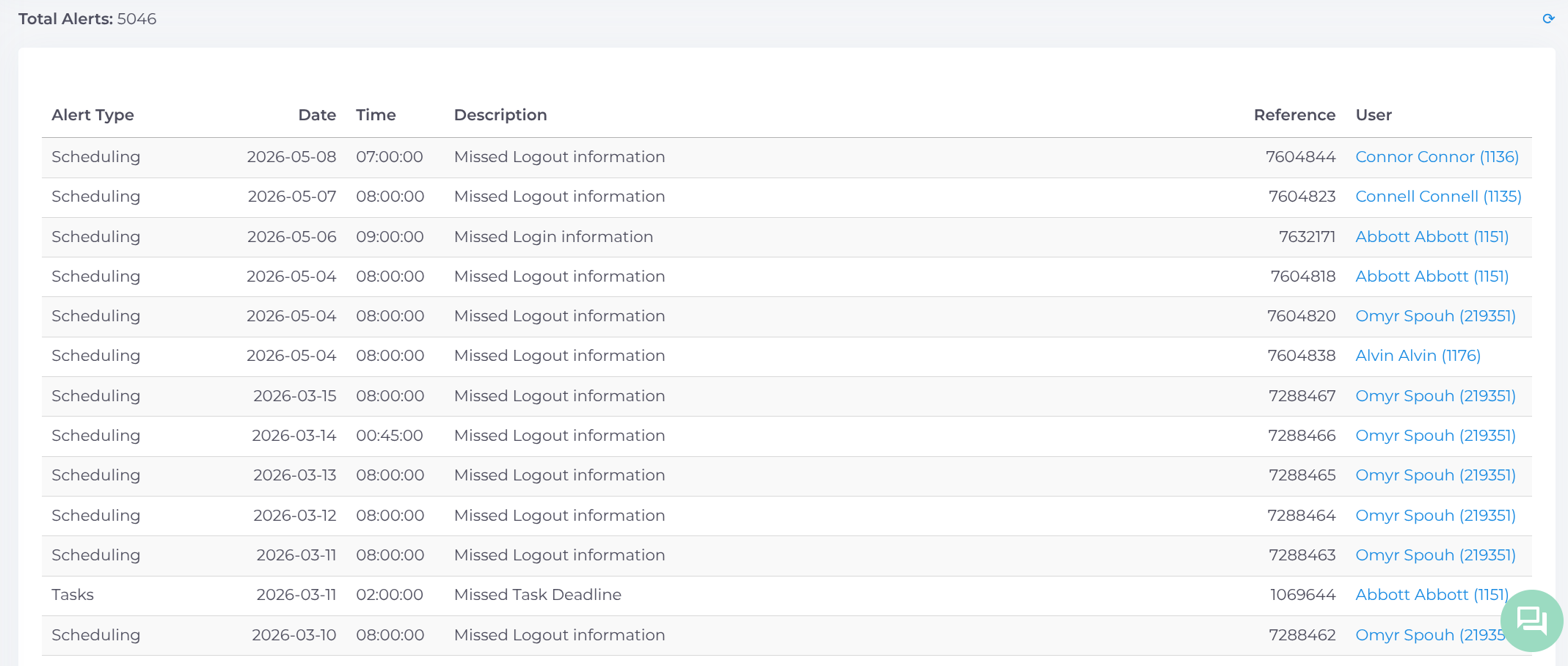This screenshot has width=1568, height=666.
Task: Open Abbott Abbott link for reference 1069644
Action: pyautogui.click(x=1432, y=595)
